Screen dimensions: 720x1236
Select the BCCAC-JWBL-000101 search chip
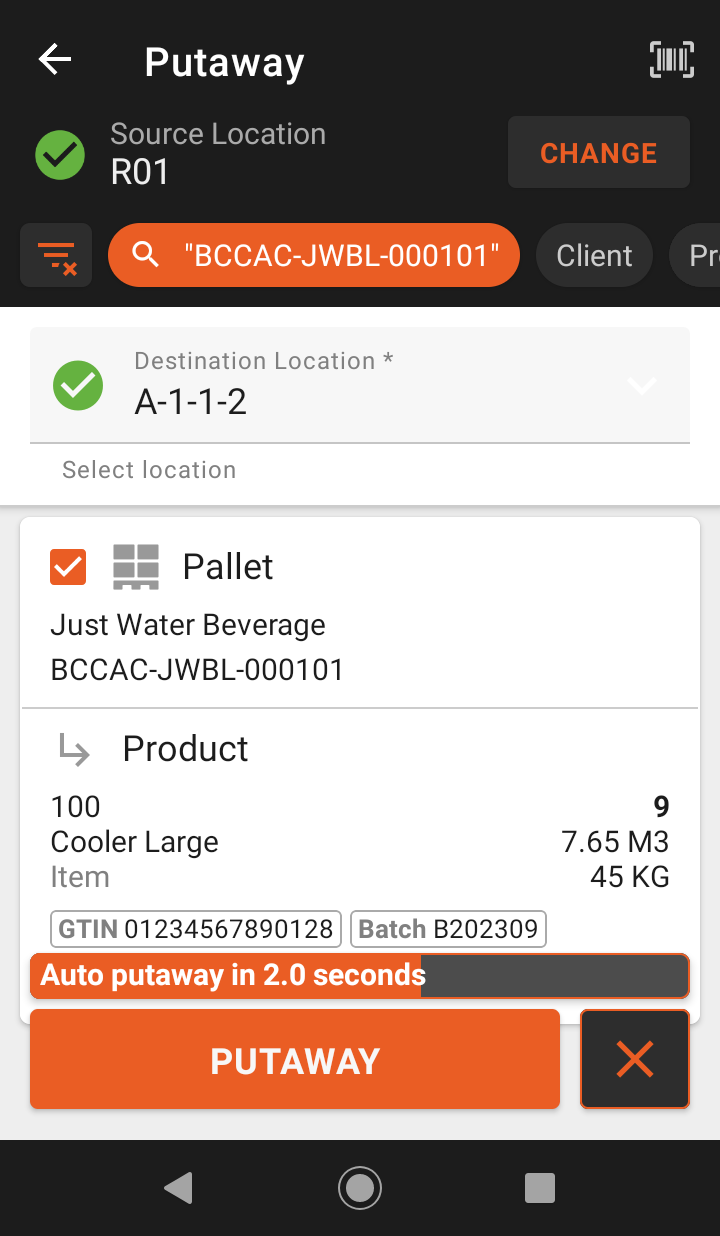tap(314, 255)
